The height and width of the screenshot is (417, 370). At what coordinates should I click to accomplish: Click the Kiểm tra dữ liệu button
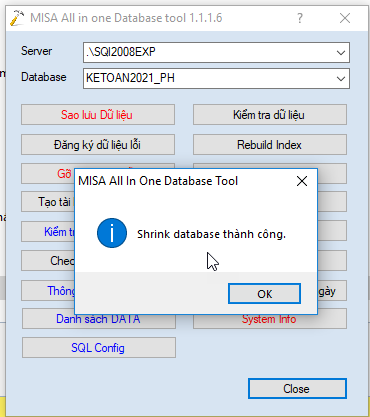(x=270, y=115)
